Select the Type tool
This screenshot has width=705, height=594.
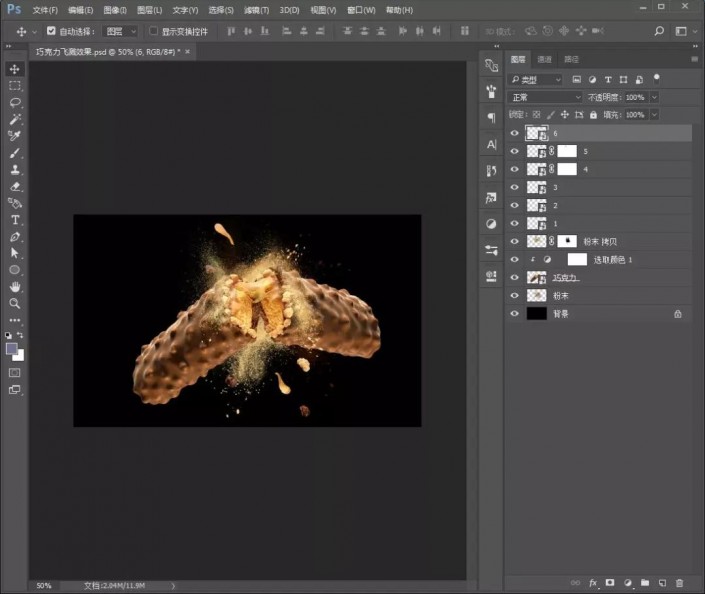pos(14,220)
